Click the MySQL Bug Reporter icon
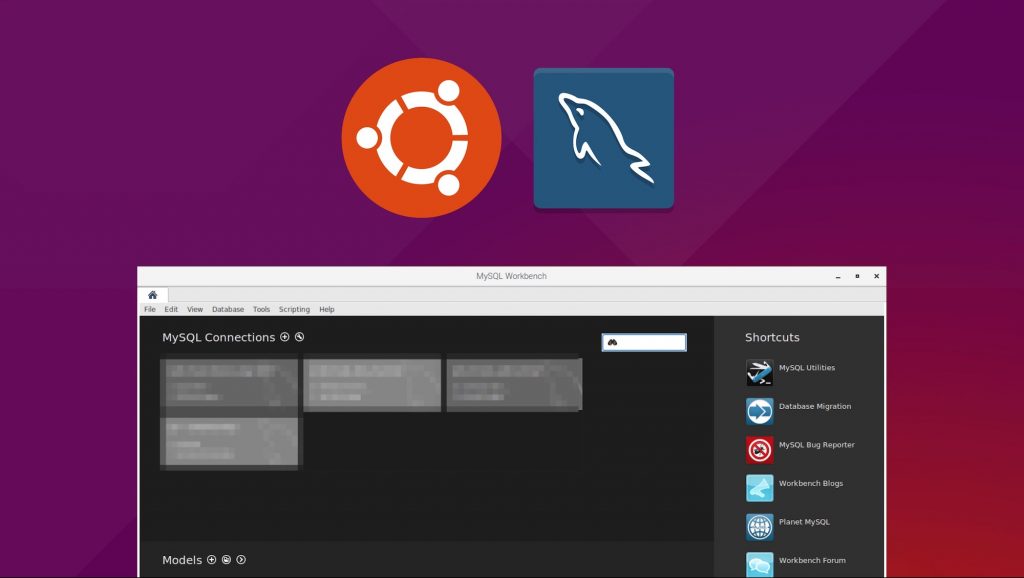This screenshot has width=1024, height=578. (759, 450)
